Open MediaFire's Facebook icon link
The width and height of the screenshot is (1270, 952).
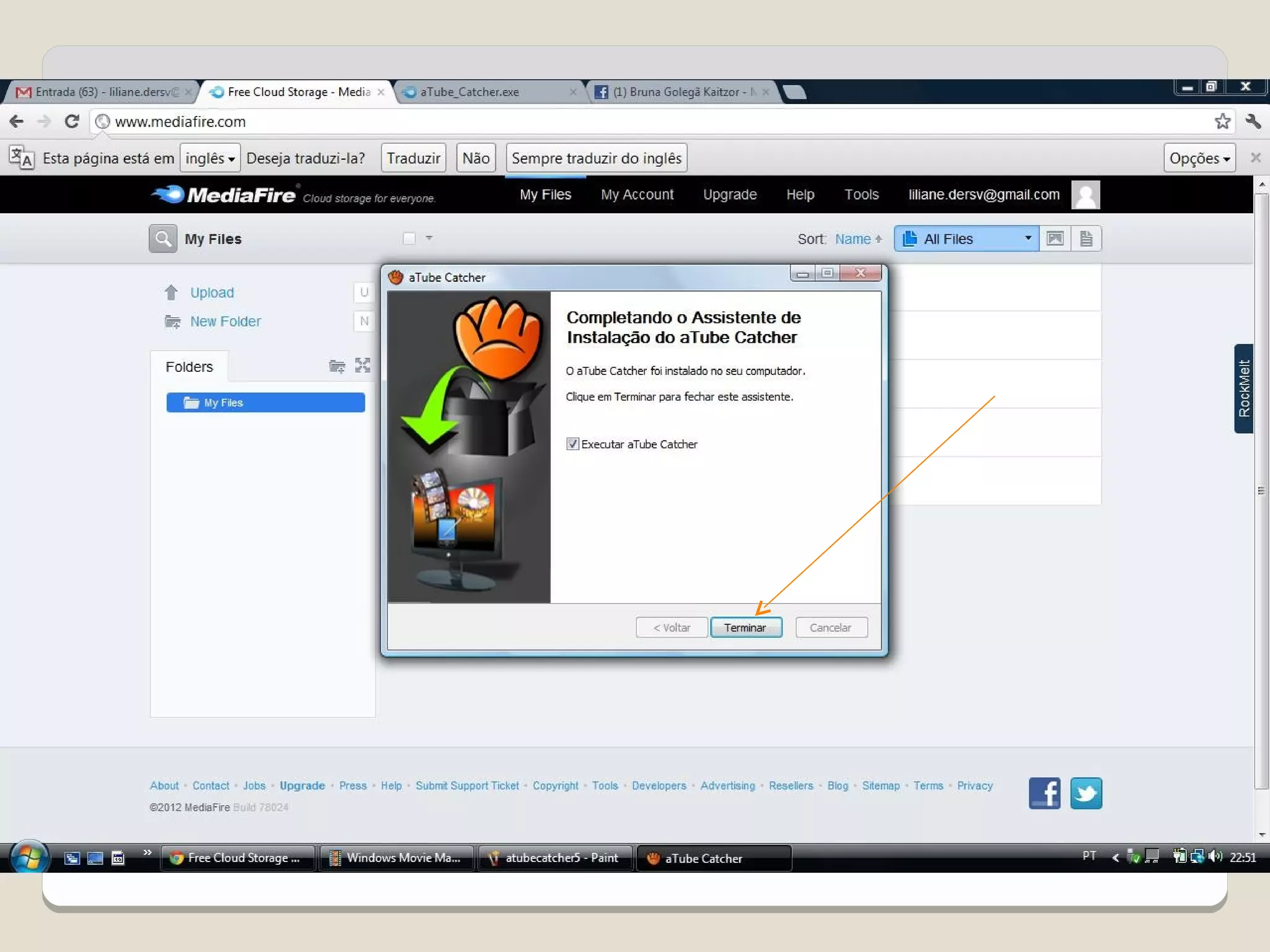tap(1044, 793)
